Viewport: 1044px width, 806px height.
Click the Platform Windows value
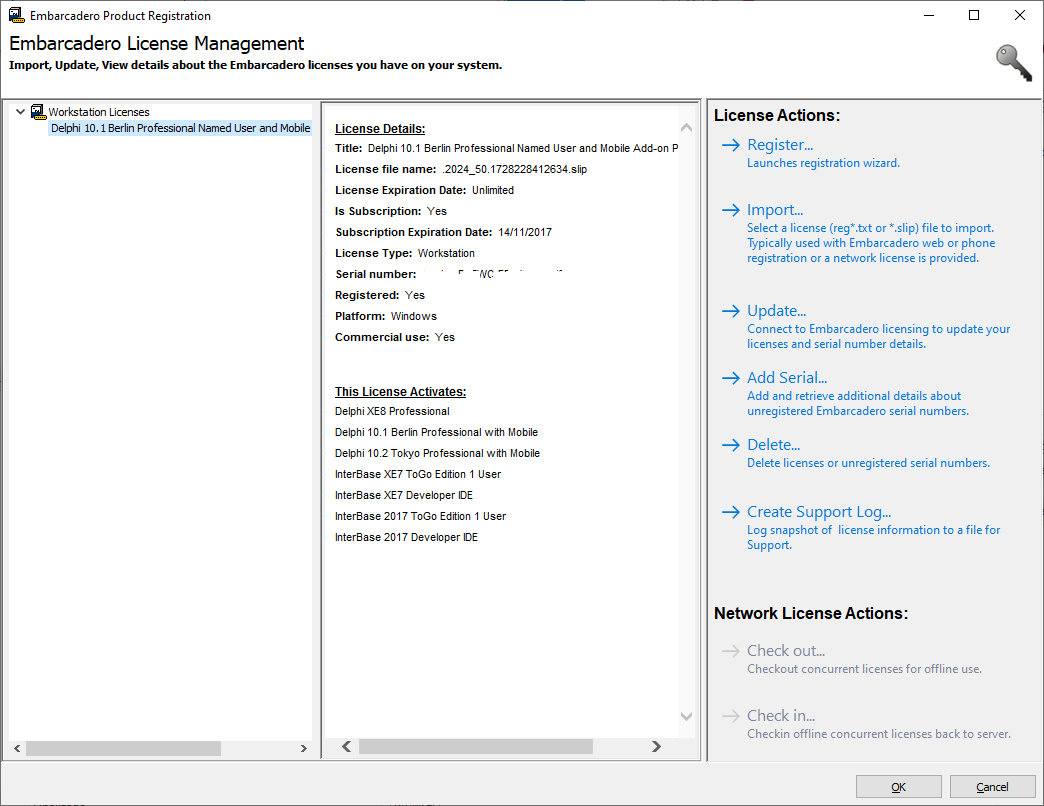pyautogui.click(x=413, y=316)
